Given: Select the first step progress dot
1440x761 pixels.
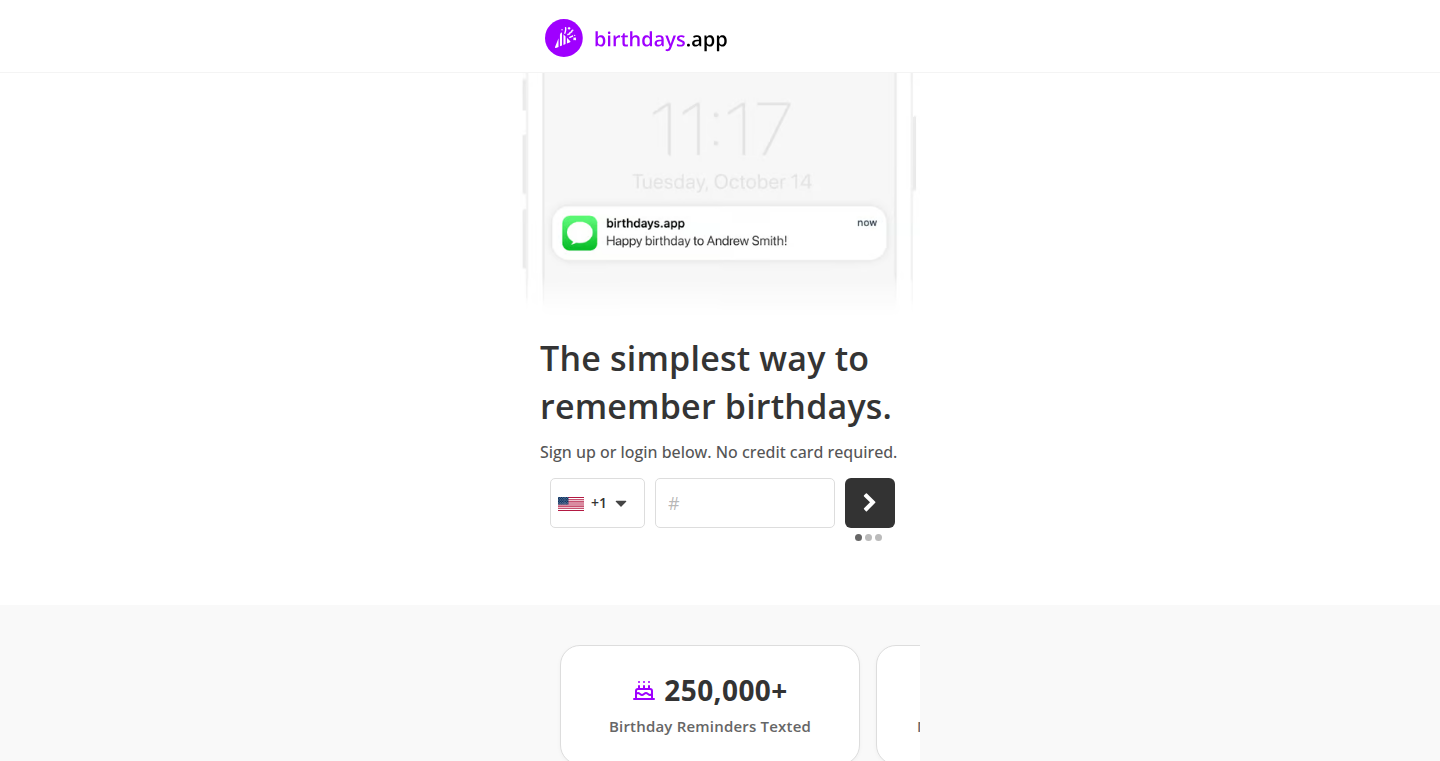Looking at the screenshot, I should pyautogui.click(x=859, y=538).
